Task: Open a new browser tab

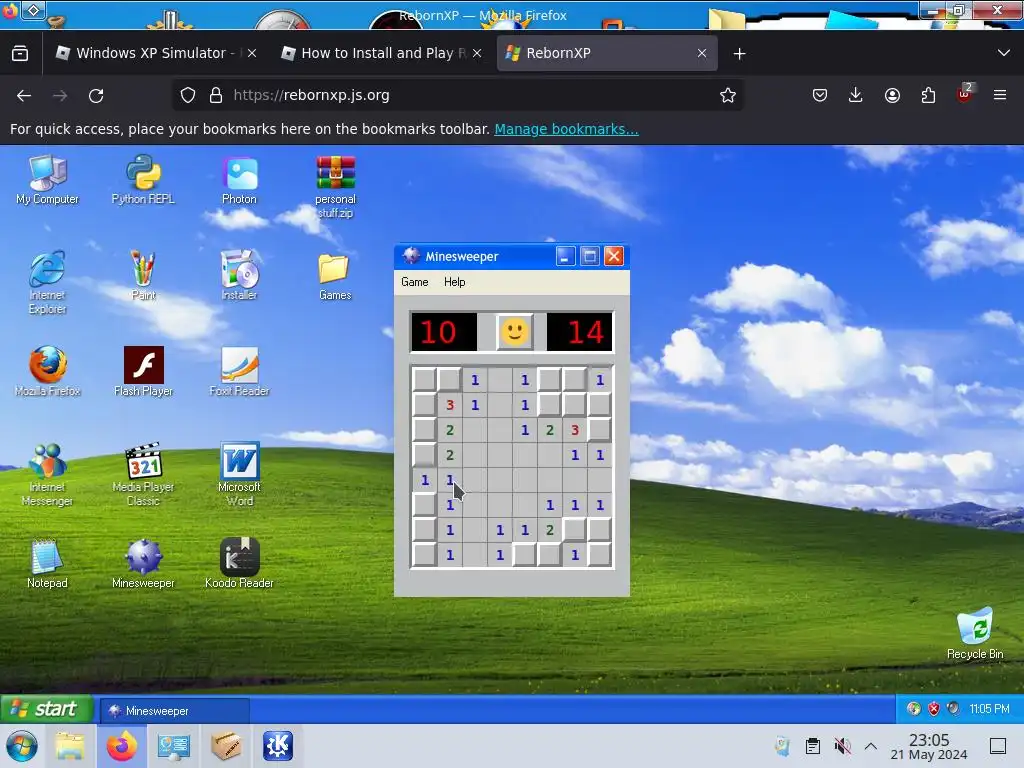Action: pyautogui.click(x=739, y=54)
